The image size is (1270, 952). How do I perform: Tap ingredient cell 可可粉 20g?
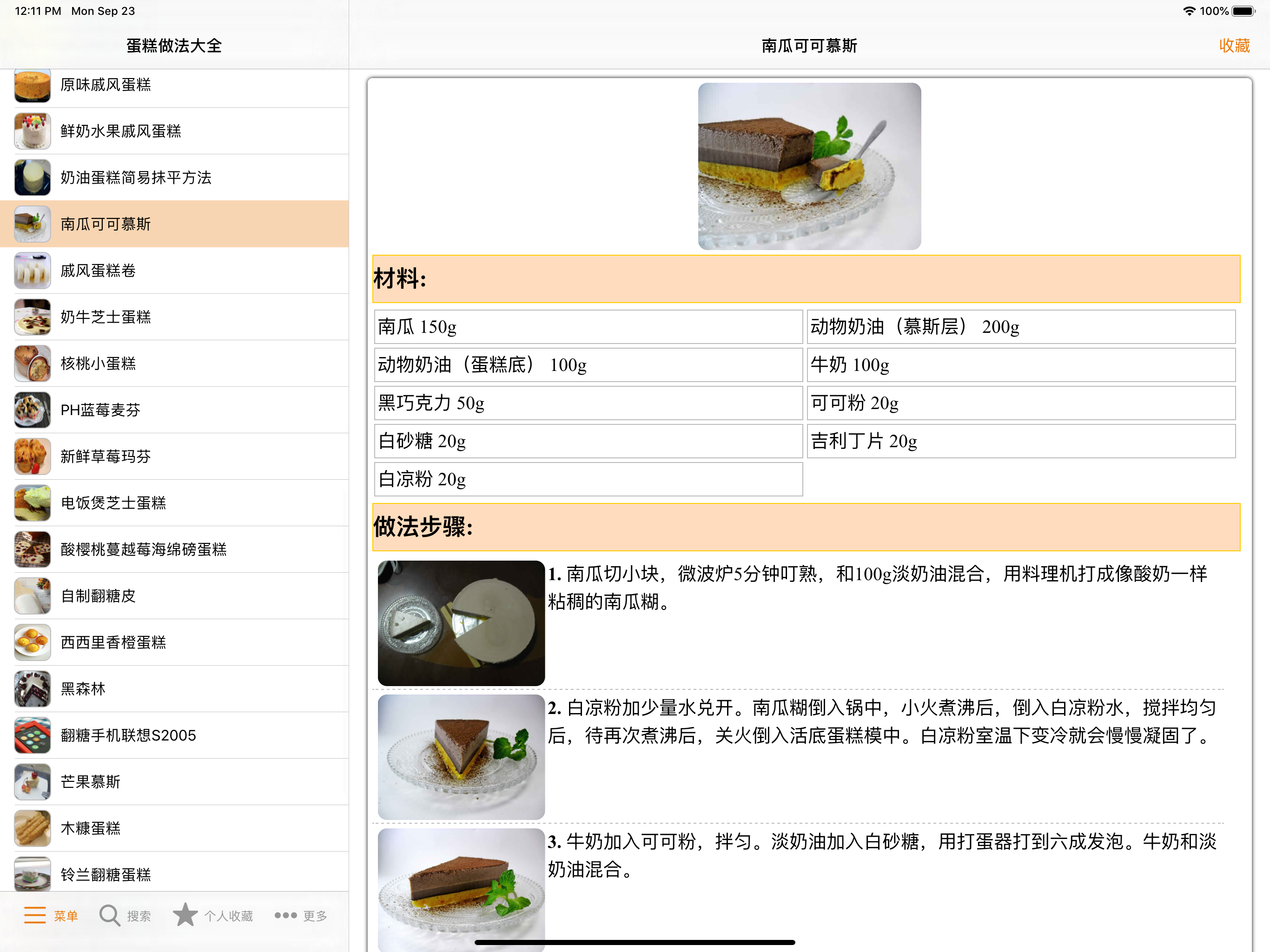(x=1021, y=403)
